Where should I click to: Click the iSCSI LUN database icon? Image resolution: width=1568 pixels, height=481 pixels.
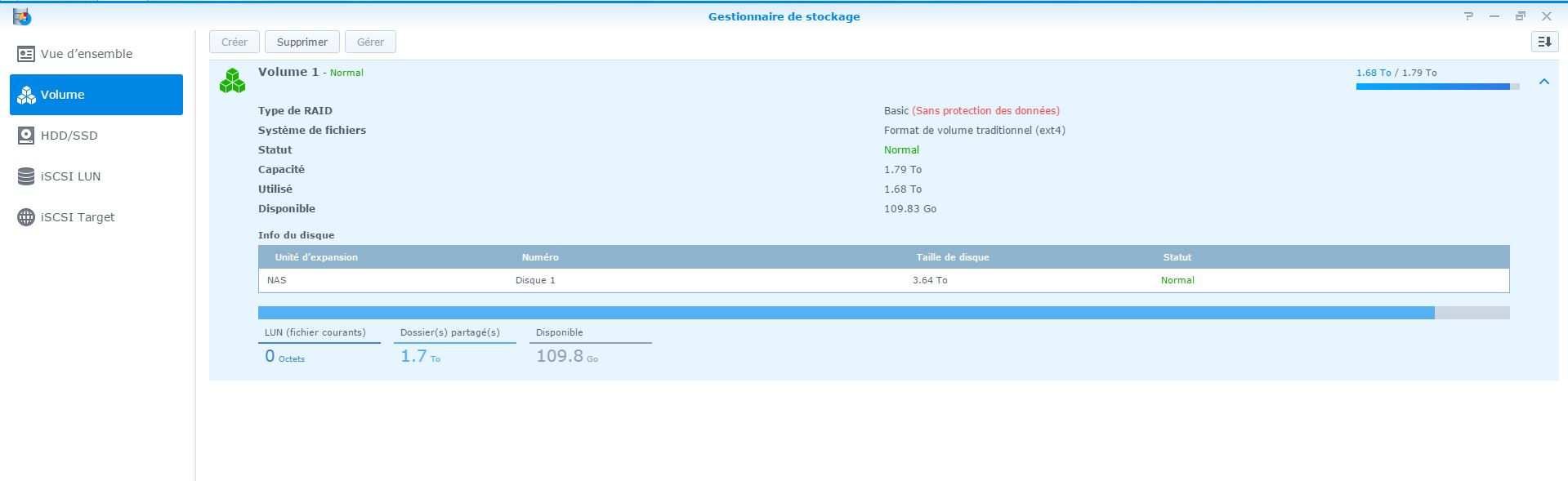[x=26, y=176]
